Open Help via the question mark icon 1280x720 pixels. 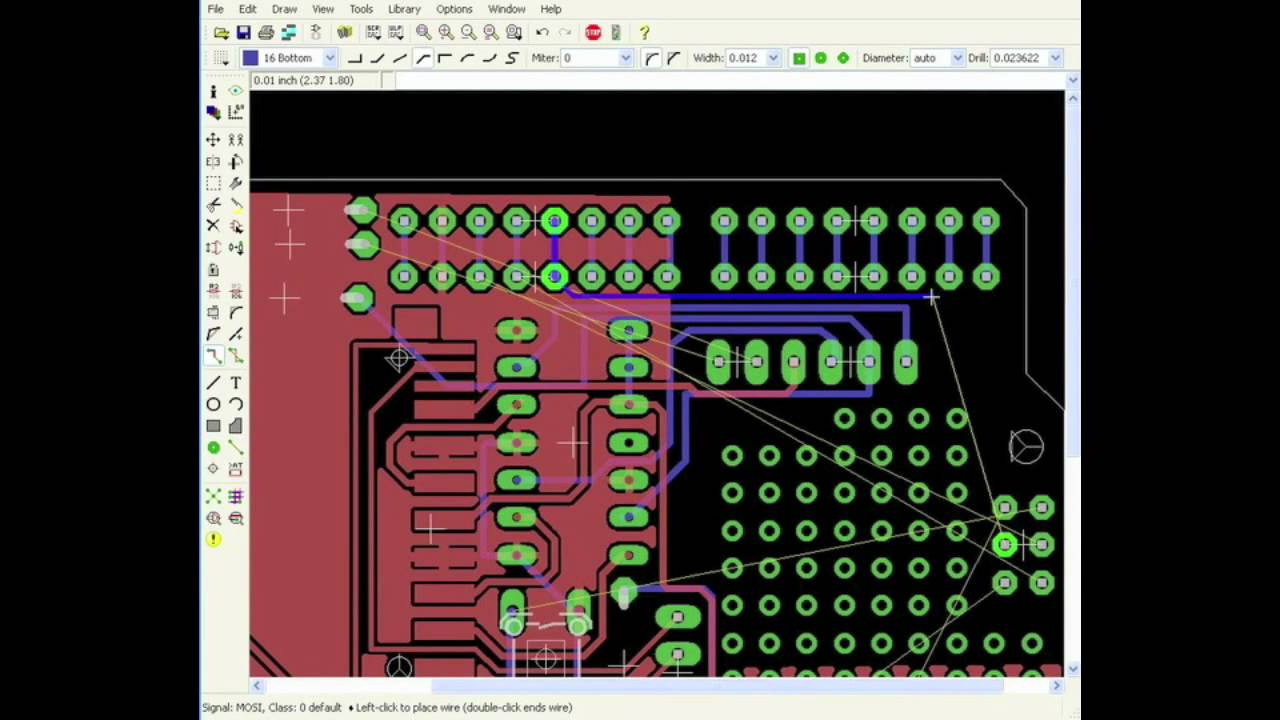[644, 33]
